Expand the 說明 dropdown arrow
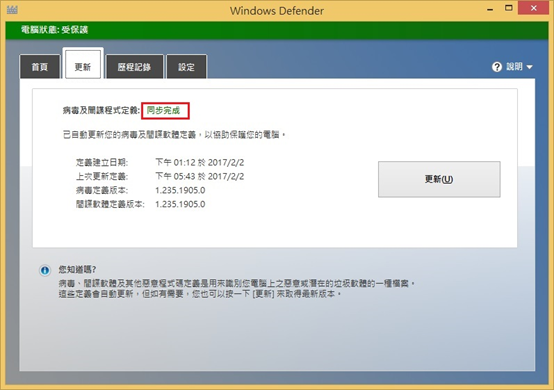 pyautogui.click(x=529, y=67)
